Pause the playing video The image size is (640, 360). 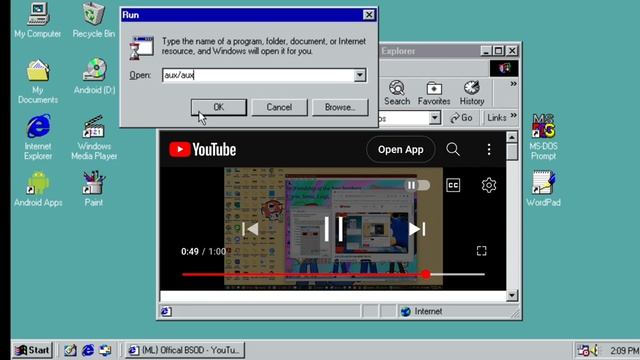coord(333,229)
